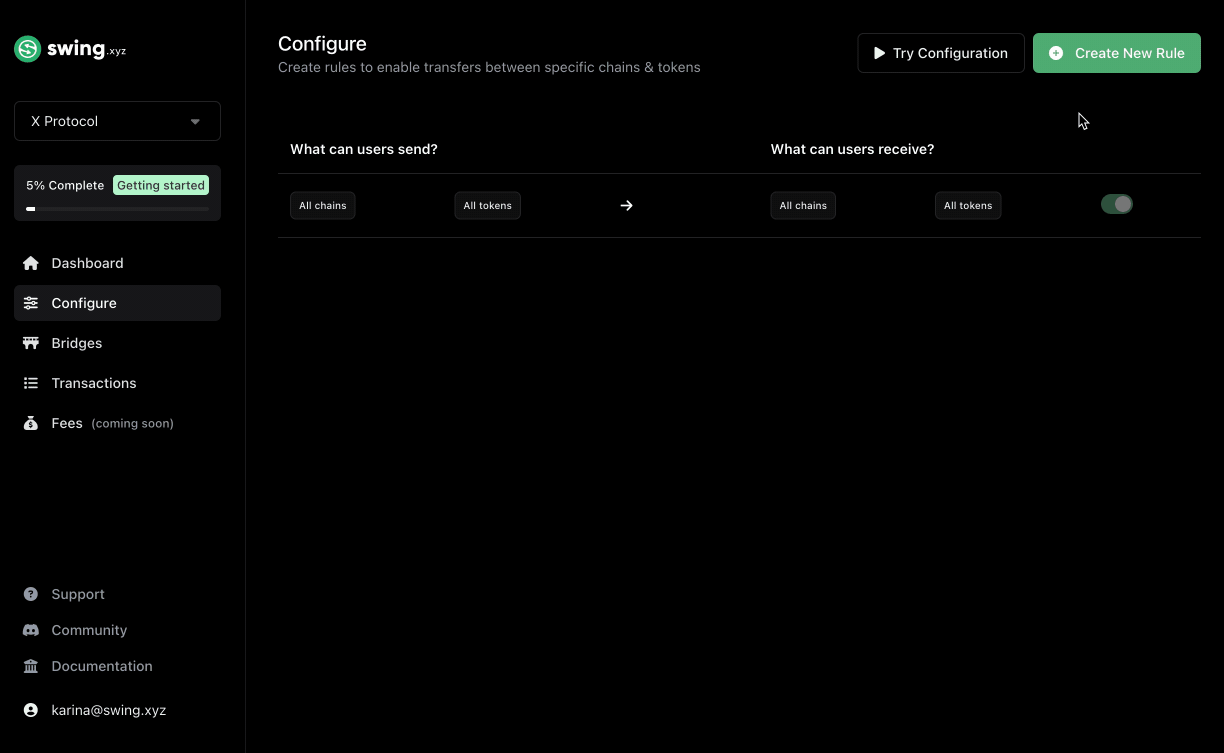Click the Create New Rule button
Screen dimensions: 1224x753
pos(1116,53)
